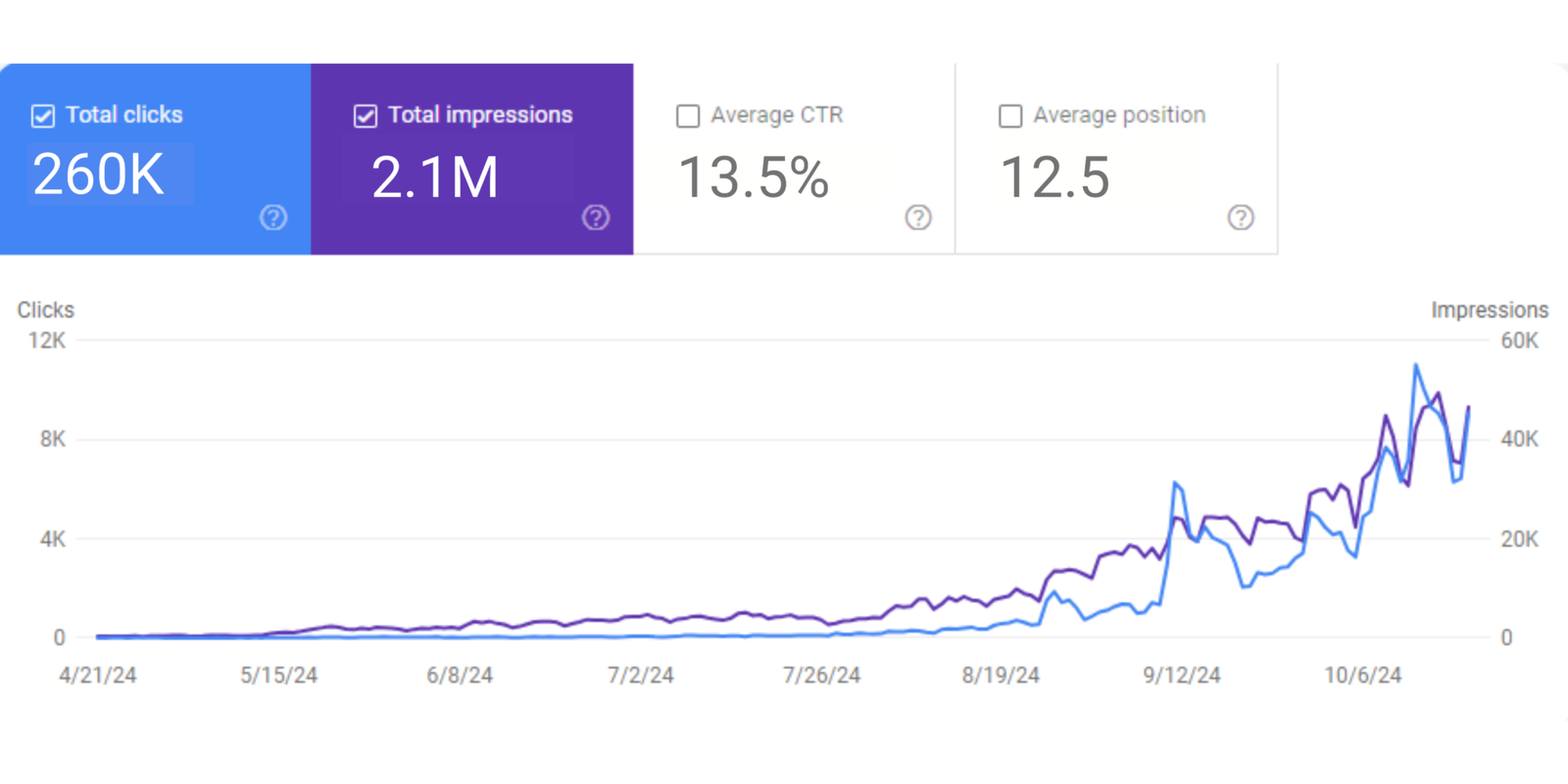Select the 13.5% average CTR value
The width and height of the screenshot is (1568, 784).
pos(754,177)
